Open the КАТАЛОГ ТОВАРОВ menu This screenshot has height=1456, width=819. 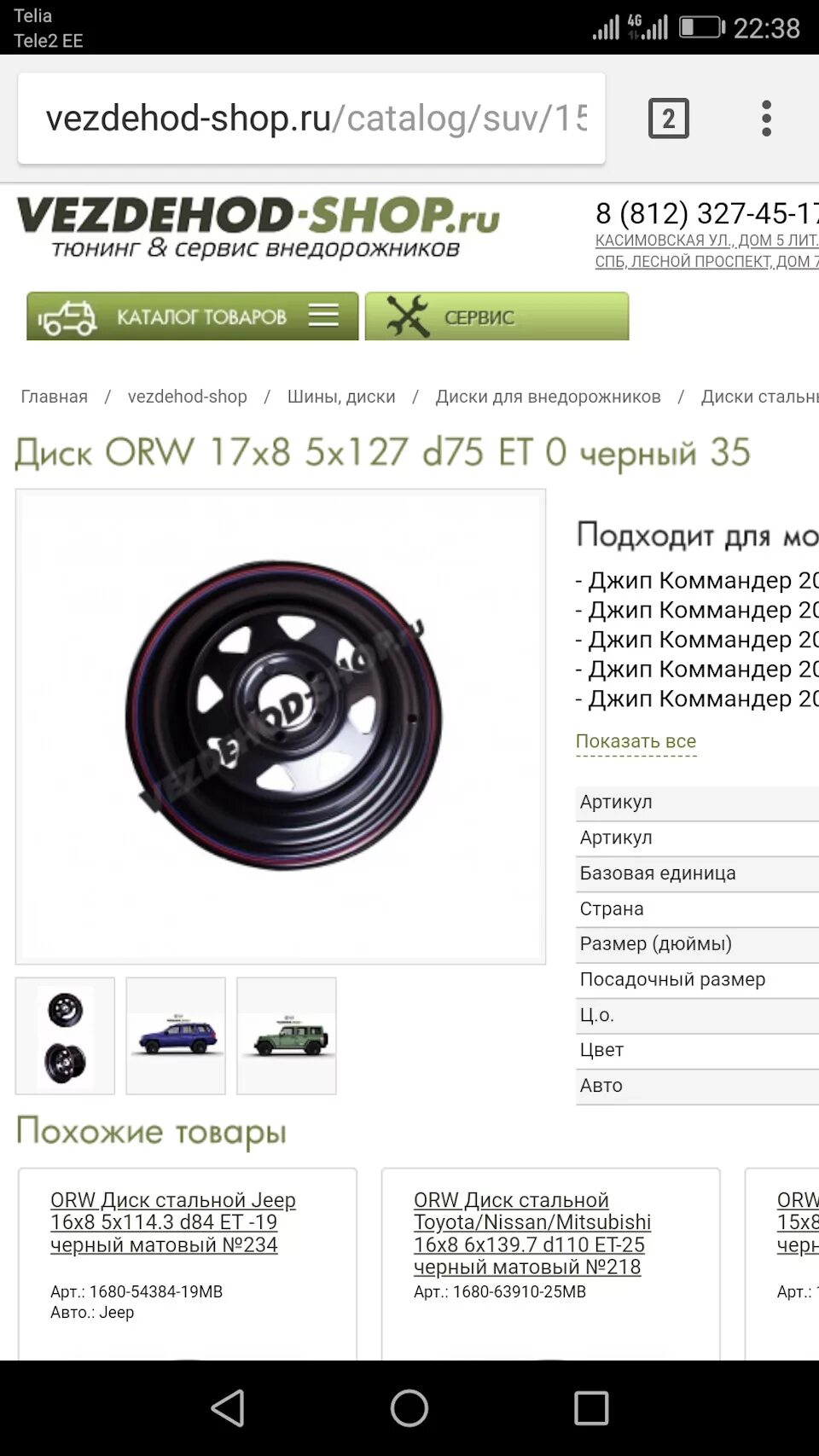tap(193, 316)
